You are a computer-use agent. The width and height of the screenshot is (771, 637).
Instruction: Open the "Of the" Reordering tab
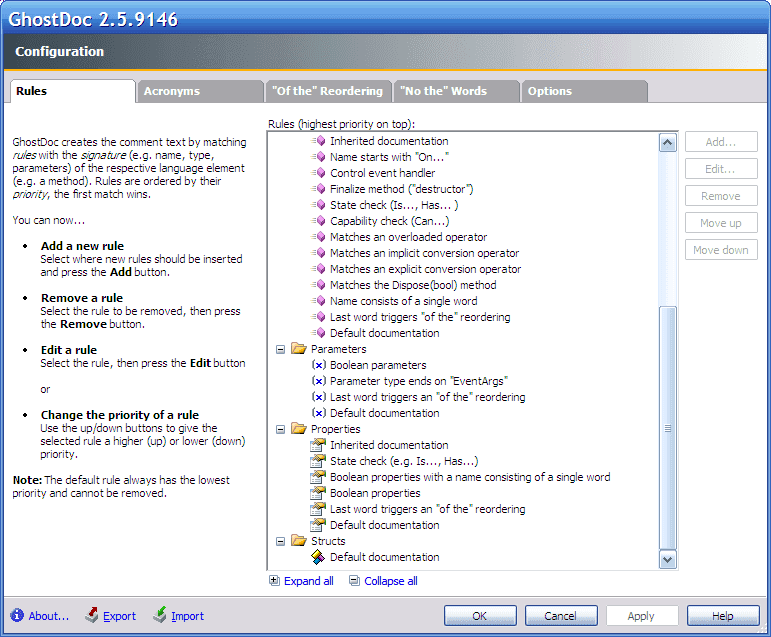327,91
